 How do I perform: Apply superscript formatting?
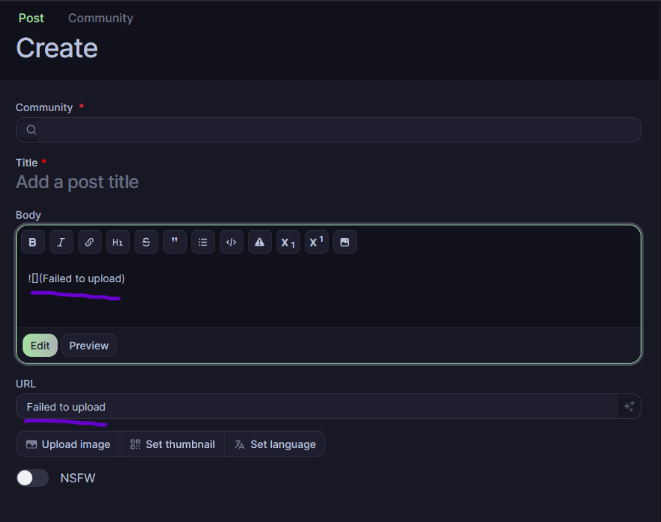(x=316, y=242)
